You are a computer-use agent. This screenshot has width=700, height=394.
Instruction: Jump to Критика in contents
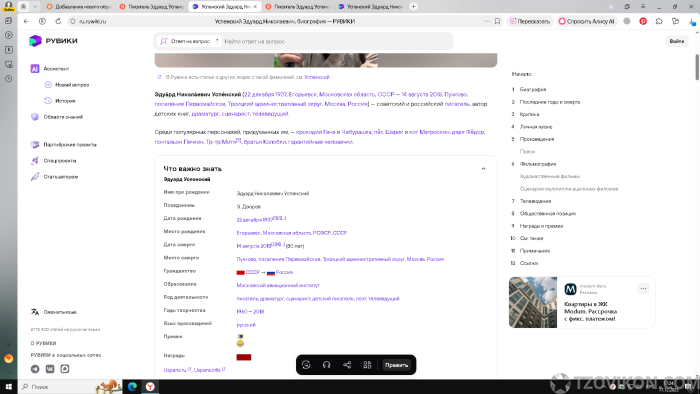tap(529, 114)
